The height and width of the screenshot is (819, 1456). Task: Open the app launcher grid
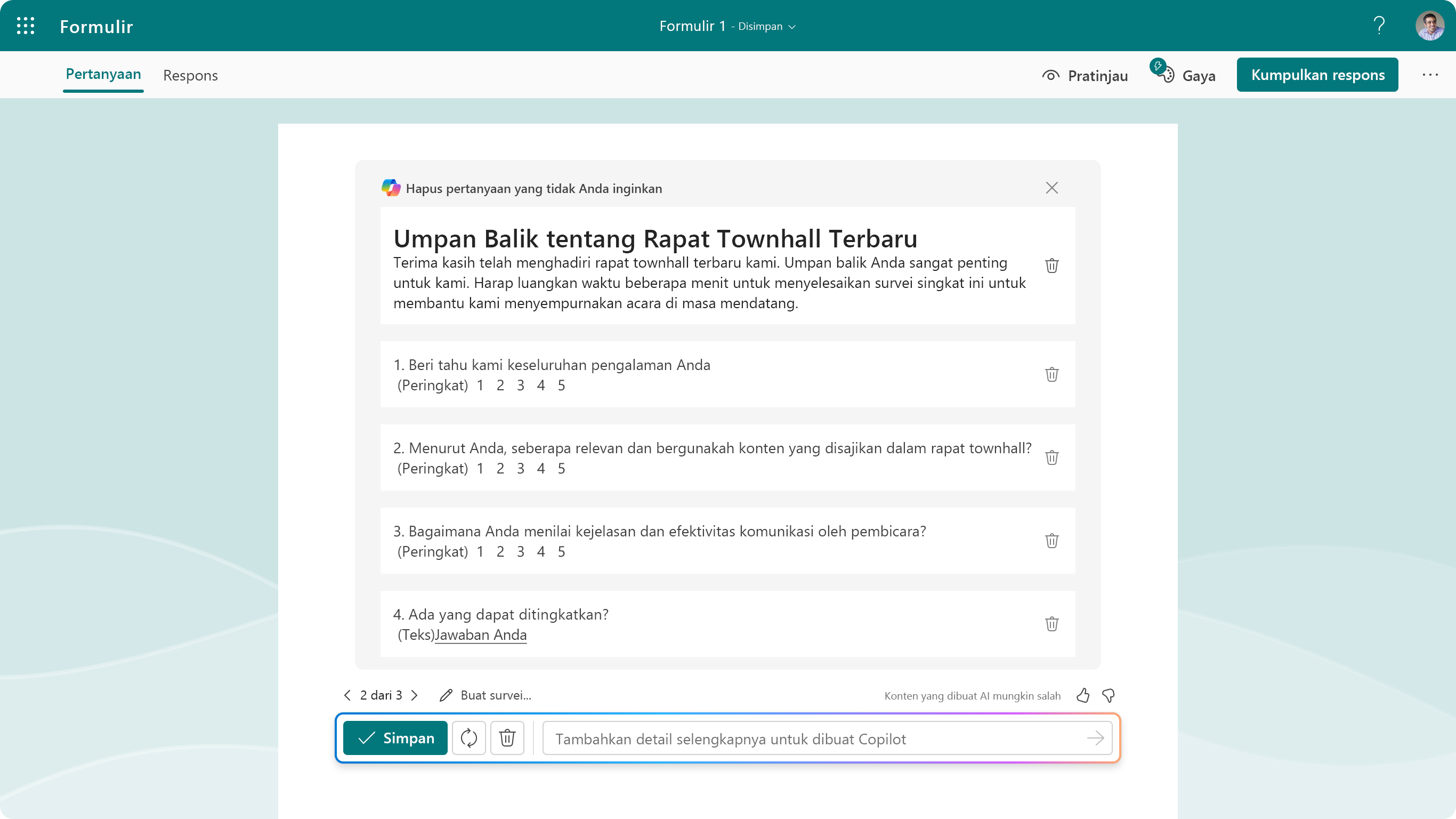(x=26, y=26)
